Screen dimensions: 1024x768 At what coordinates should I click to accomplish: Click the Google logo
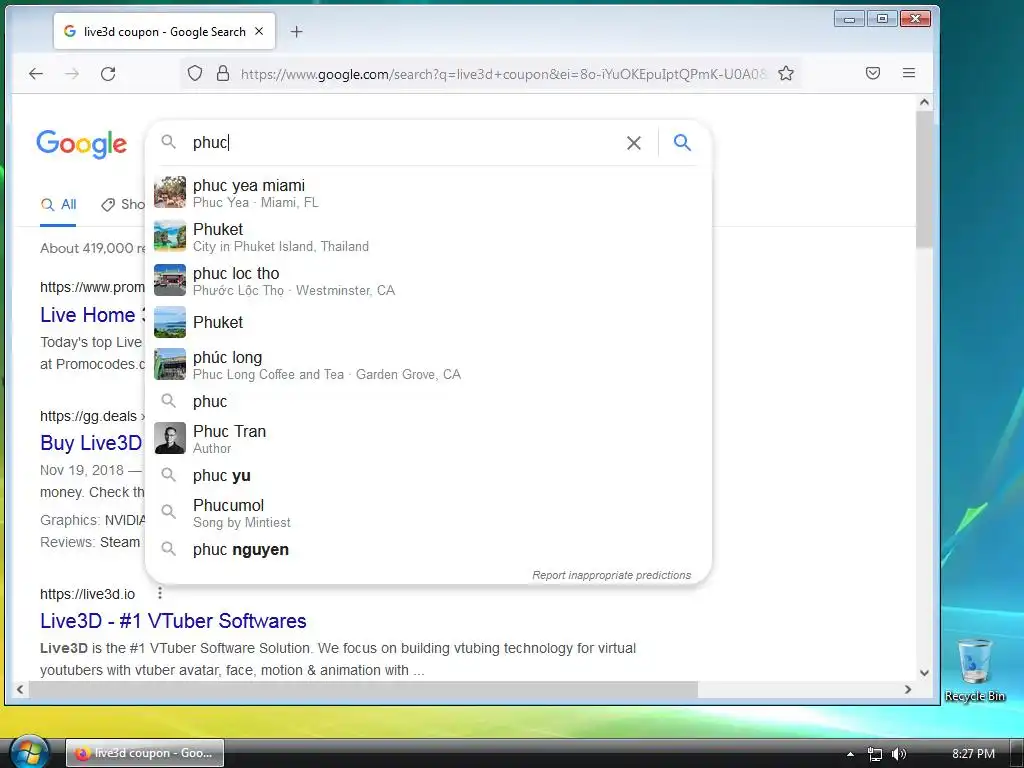tap(82, 144)
